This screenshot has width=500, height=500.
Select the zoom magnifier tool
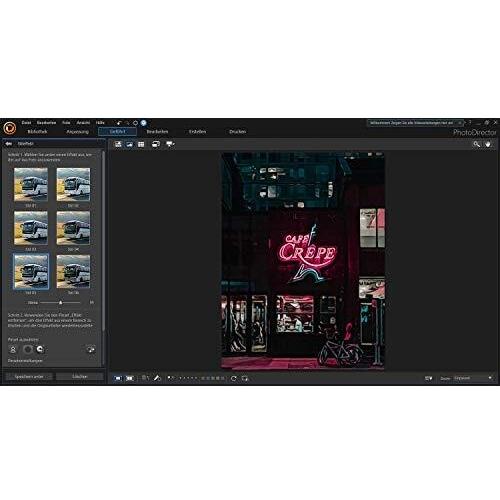(477, 144)
